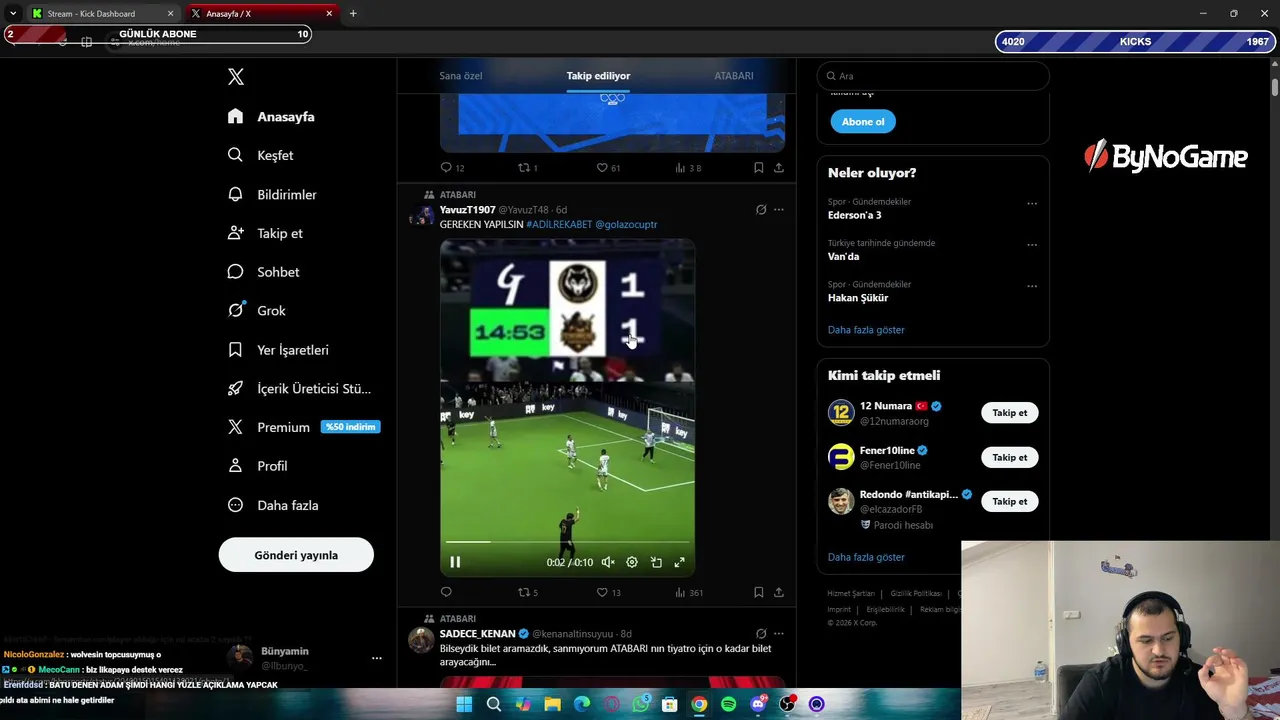Image resolution: width=1280 pixels, height=720 pixels.
Task: Open new browser tab
Action: pos(353,14)
